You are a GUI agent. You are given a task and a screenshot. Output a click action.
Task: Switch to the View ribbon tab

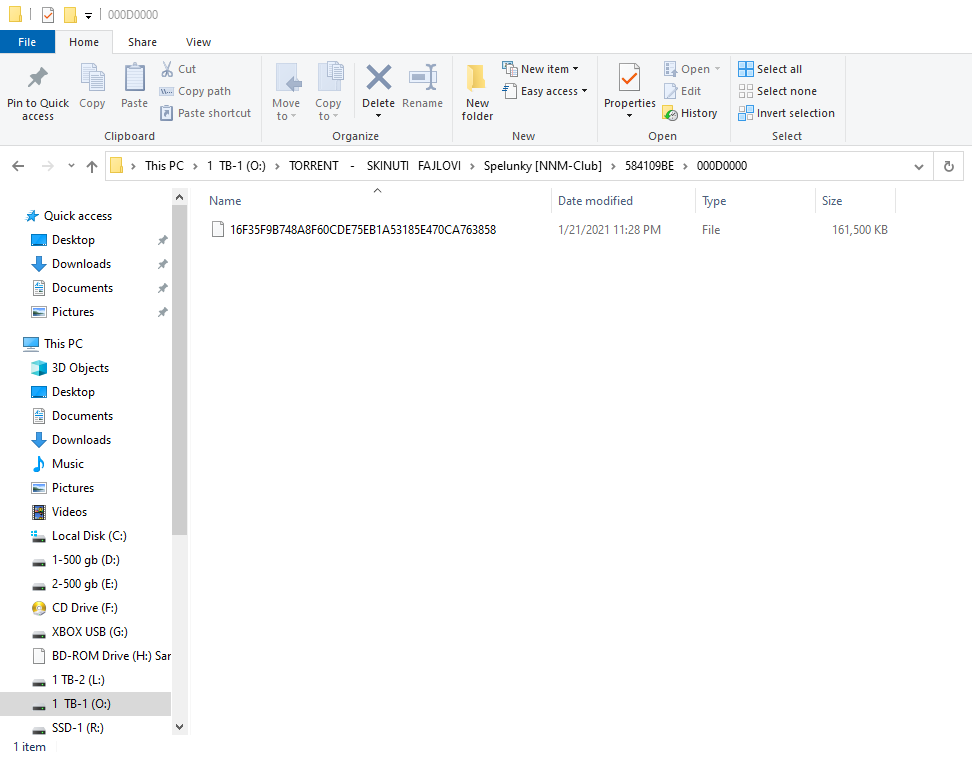(x=198, y=42)
